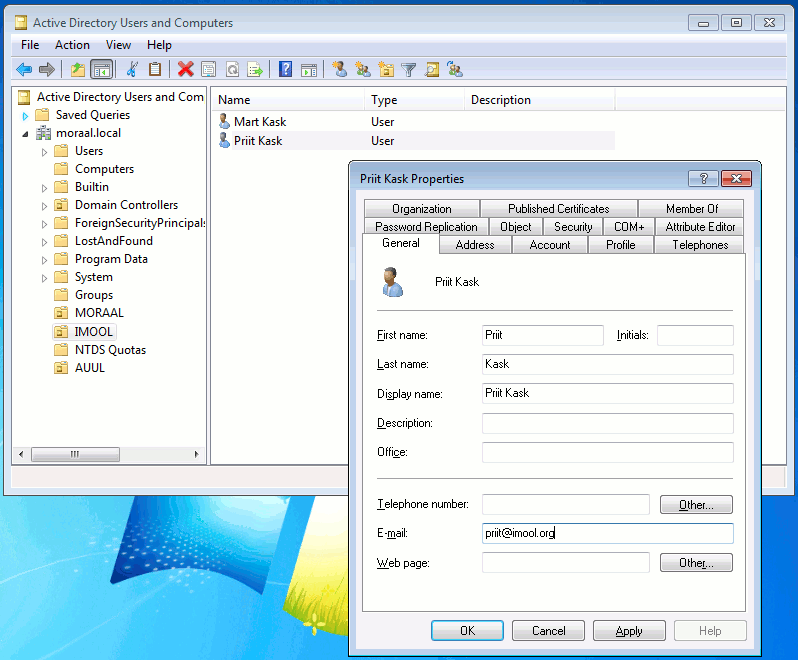The image size is (798, 660).
Task: Go up one level with folder icon
Action: click(78, 69)
